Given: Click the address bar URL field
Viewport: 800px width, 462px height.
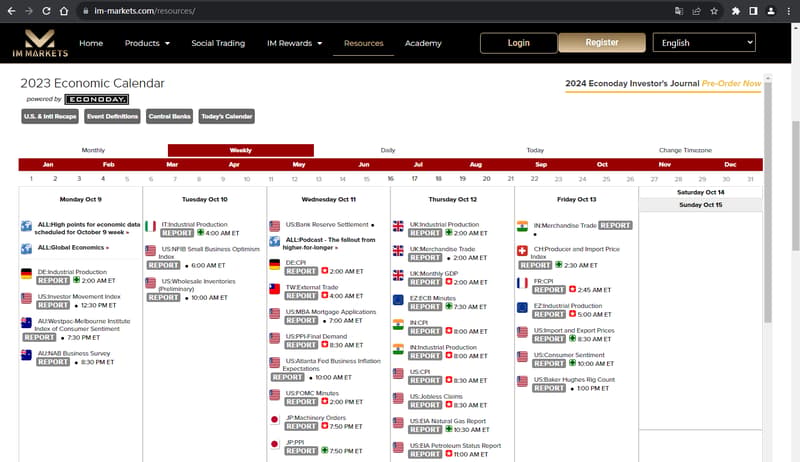Looking at the screenshot, I should tap(378, 11).
